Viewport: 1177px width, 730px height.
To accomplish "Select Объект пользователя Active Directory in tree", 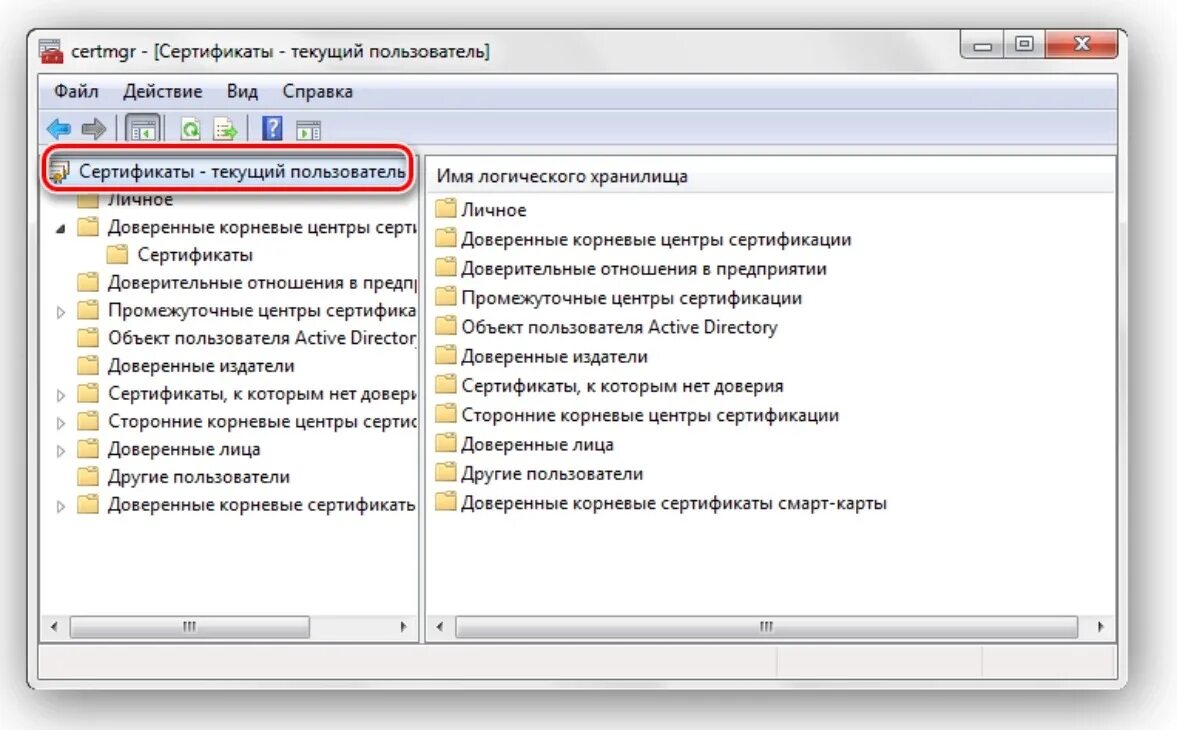I will (x=261, y=338).
